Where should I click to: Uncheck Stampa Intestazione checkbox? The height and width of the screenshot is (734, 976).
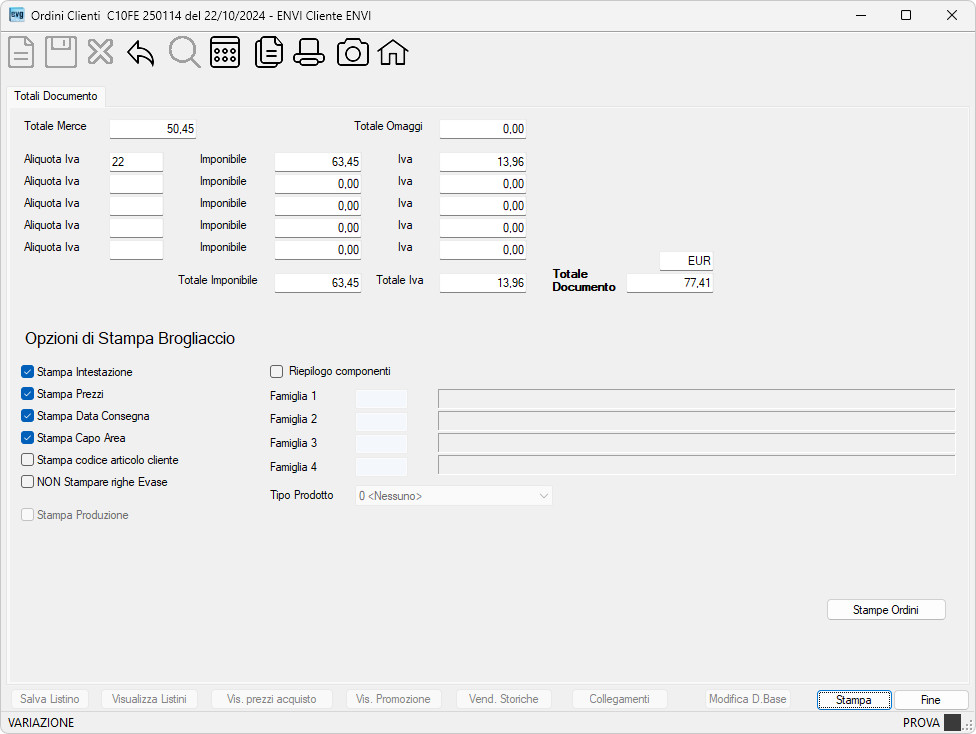(x=27, y=372)
